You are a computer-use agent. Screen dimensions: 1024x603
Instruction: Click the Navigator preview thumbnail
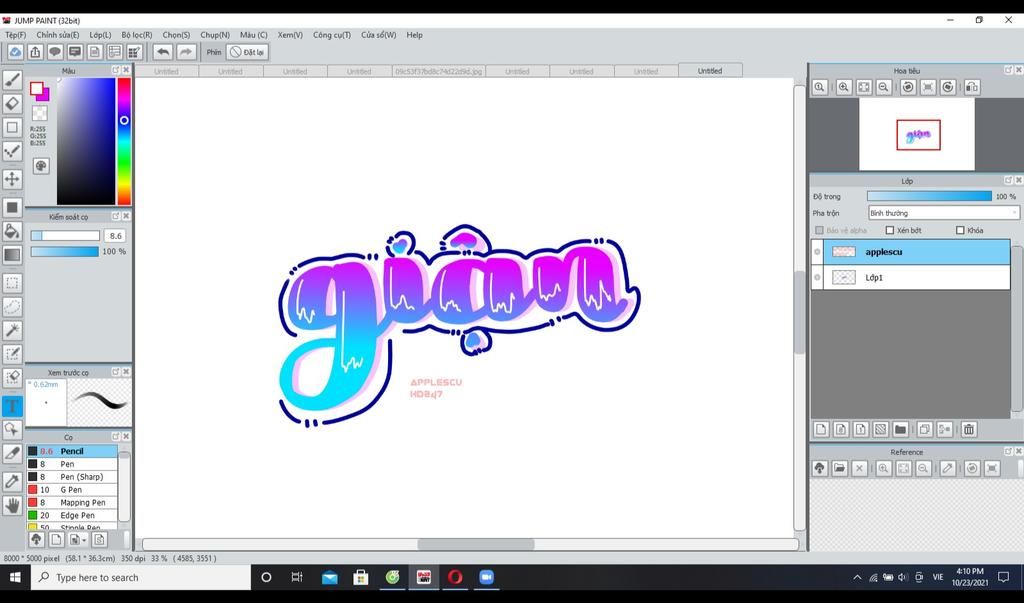tap(916, 135)
